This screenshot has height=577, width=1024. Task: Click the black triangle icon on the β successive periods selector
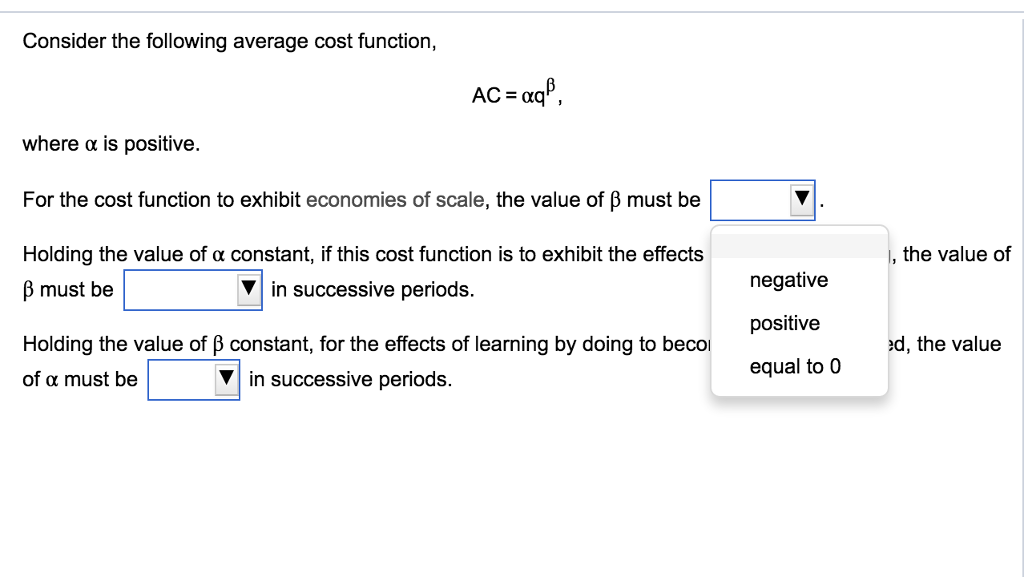tap(247, 289)
